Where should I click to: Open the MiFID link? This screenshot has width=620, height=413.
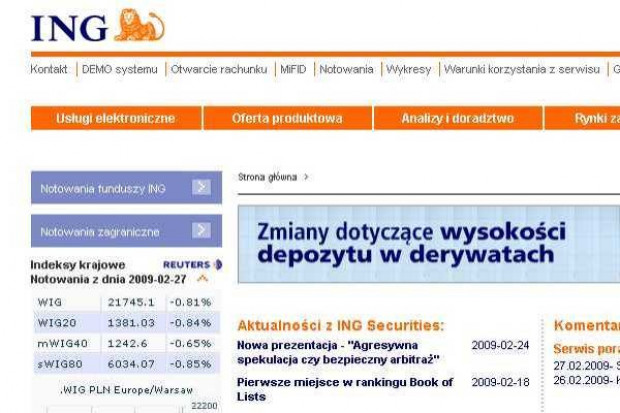pos(293,69)
